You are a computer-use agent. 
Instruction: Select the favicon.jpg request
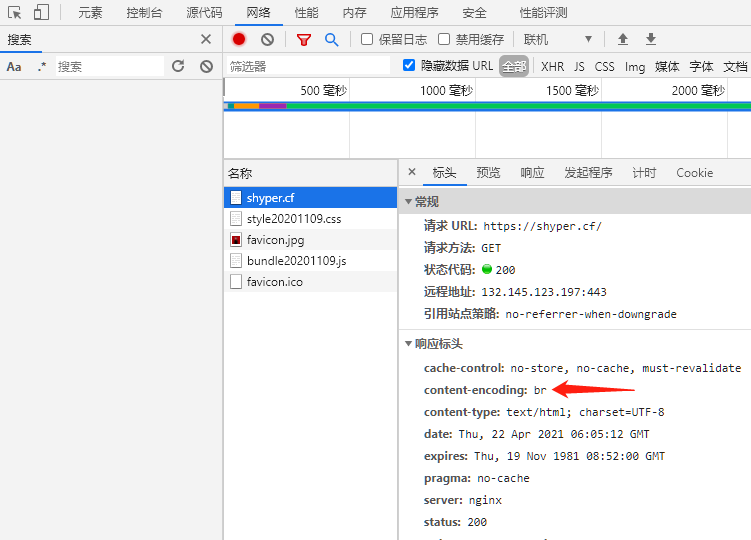(310, 240)
